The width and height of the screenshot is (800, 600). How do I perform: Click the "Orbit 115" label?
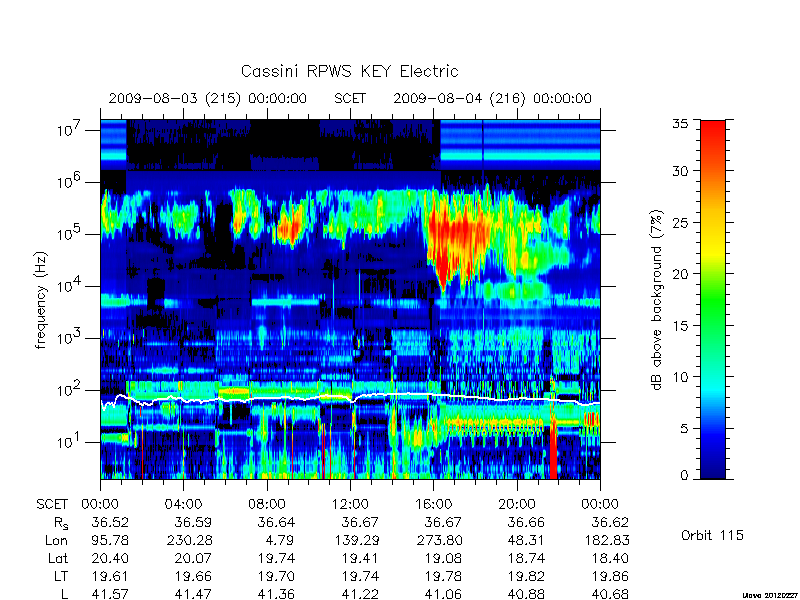(x=712, y=535)
